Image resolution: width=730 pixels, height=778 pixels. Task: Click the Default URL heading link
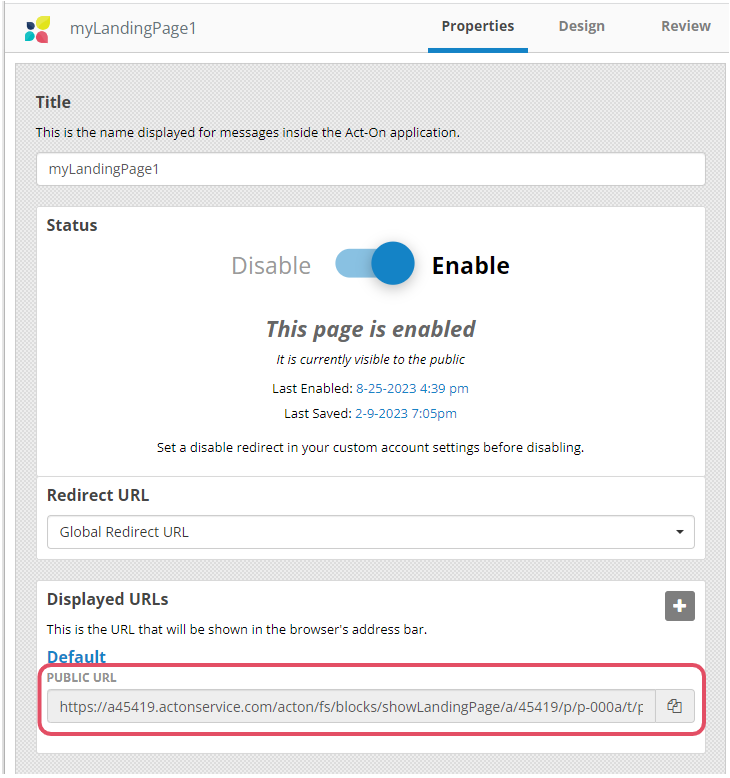point(76,657)
